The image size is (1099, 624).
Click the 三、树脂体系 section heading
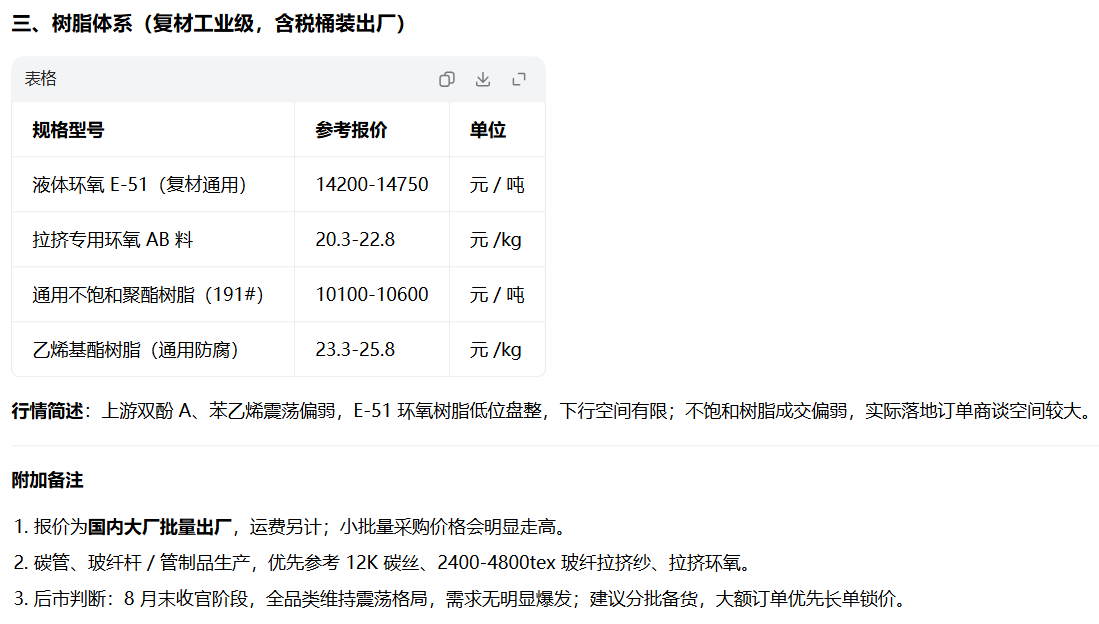[x=208, y=23]
